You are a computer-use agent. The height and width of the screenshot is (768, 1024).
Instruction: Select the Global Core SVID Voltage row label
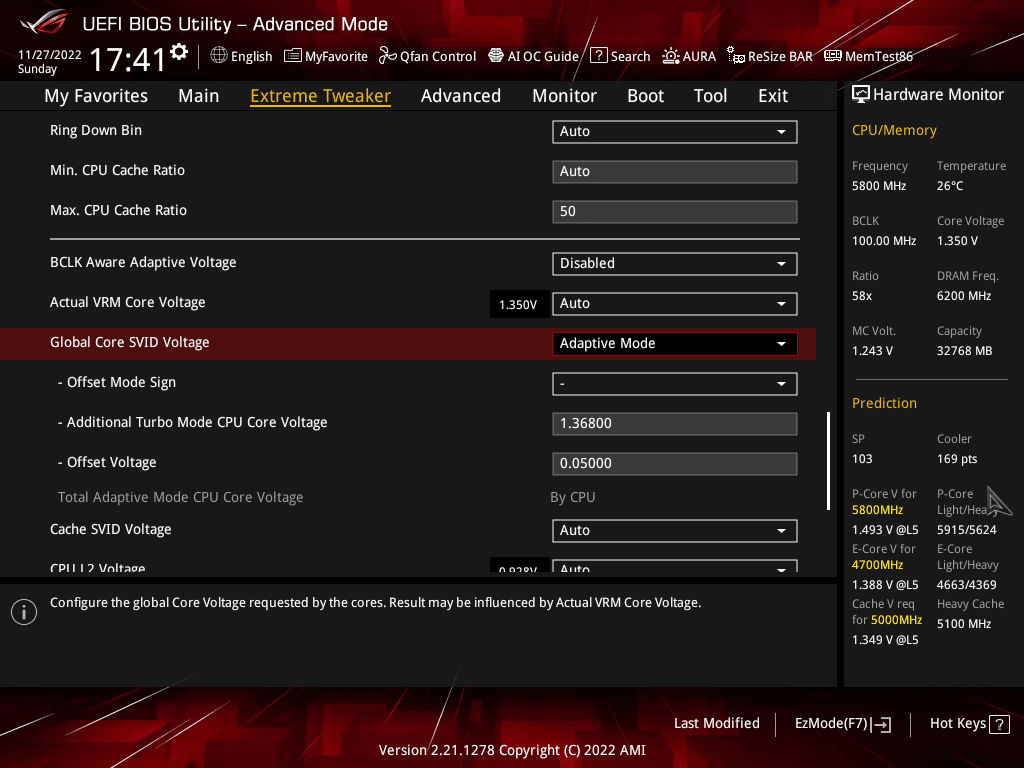coord(130,343)
